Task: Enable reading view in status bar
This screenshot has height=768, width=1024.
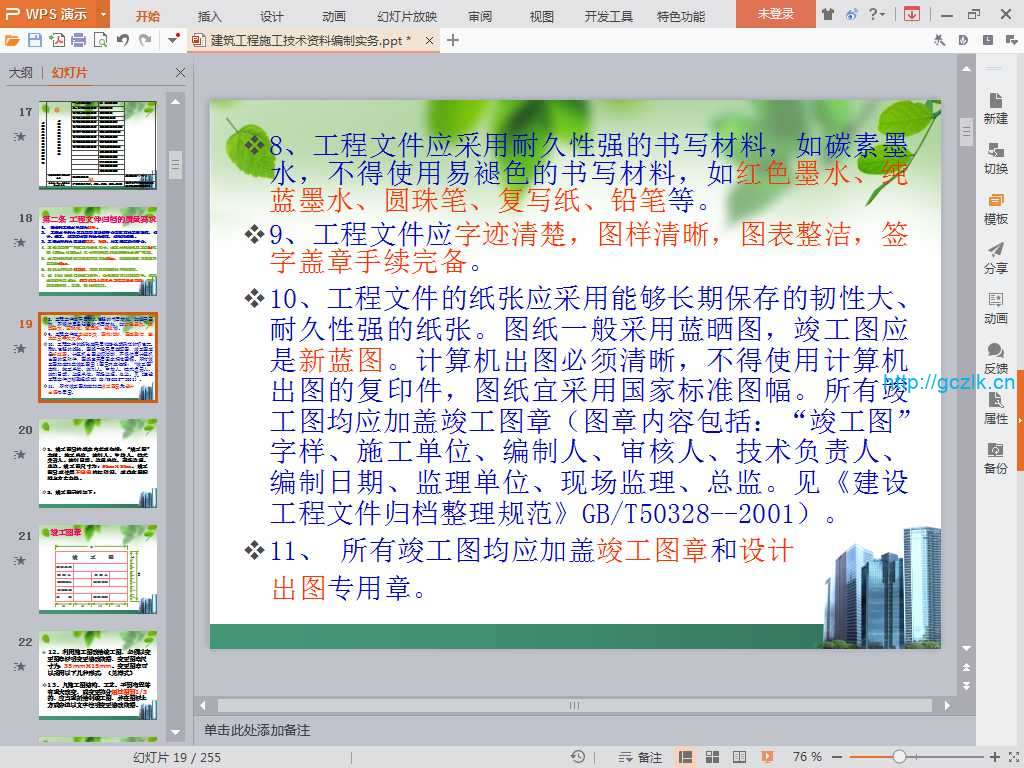Action: 737,757
